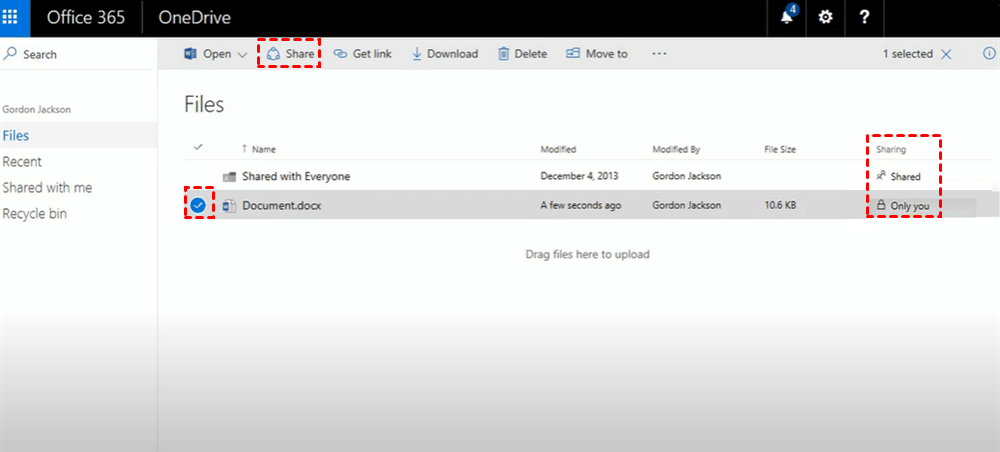Sort by the File Size column header
Viewport: 1000px width, 452px height.
(780, 149)
